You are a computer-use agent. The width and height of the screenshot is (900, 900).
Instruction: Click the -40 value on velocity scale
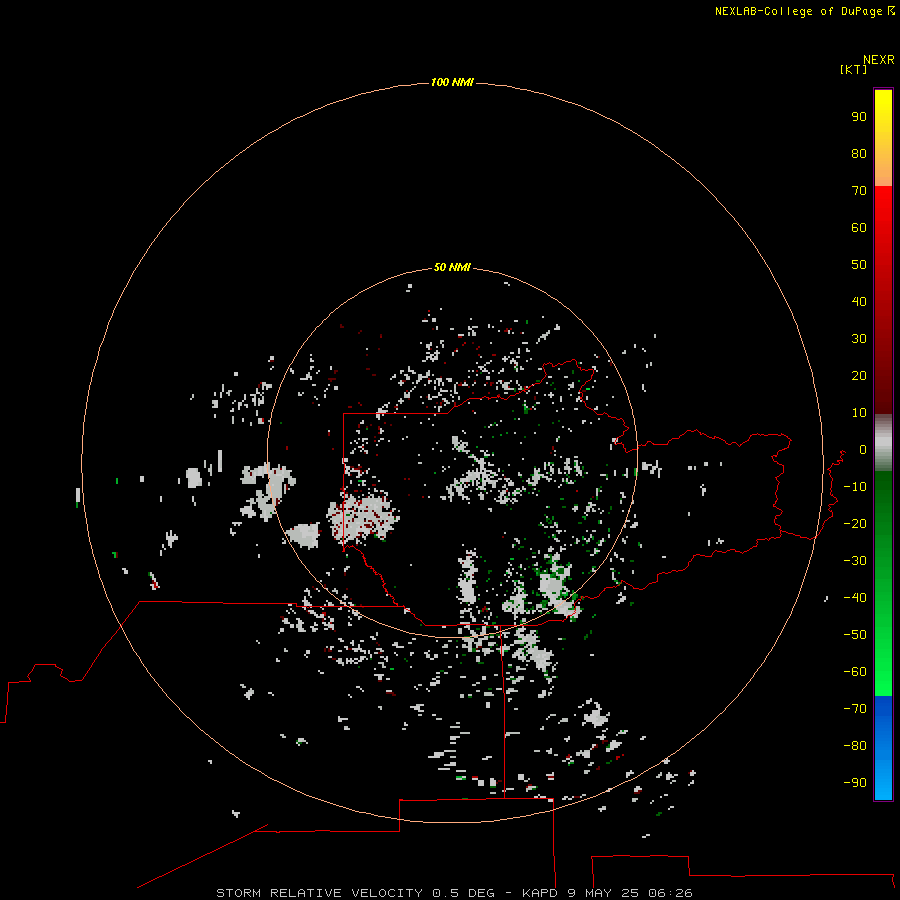(855, 598)
